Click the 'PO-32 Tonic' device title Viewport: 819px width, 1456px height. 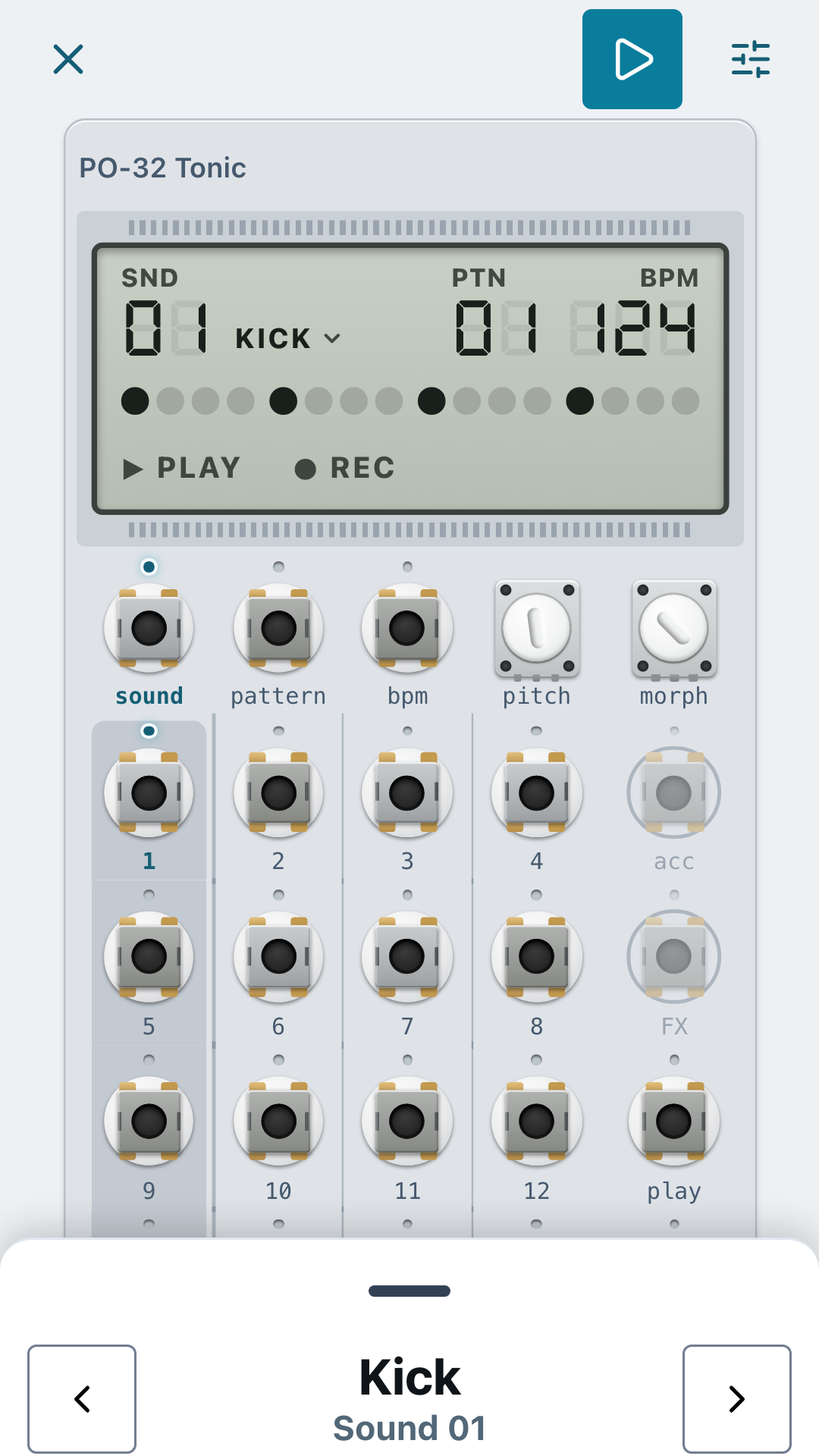click(162, 168)
